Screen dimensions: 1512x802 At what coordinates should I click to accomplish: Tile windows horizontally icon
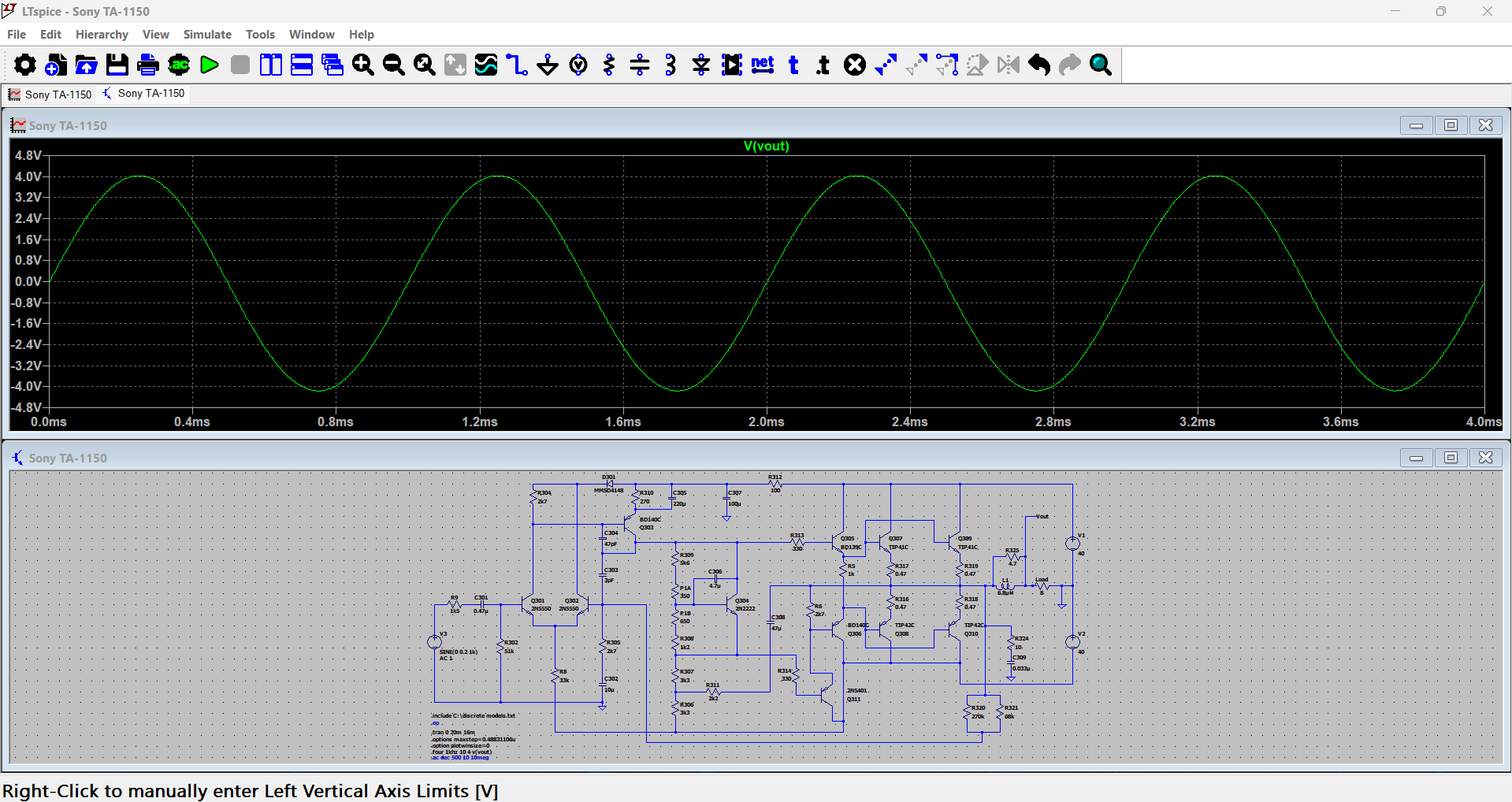click(302, 65)
